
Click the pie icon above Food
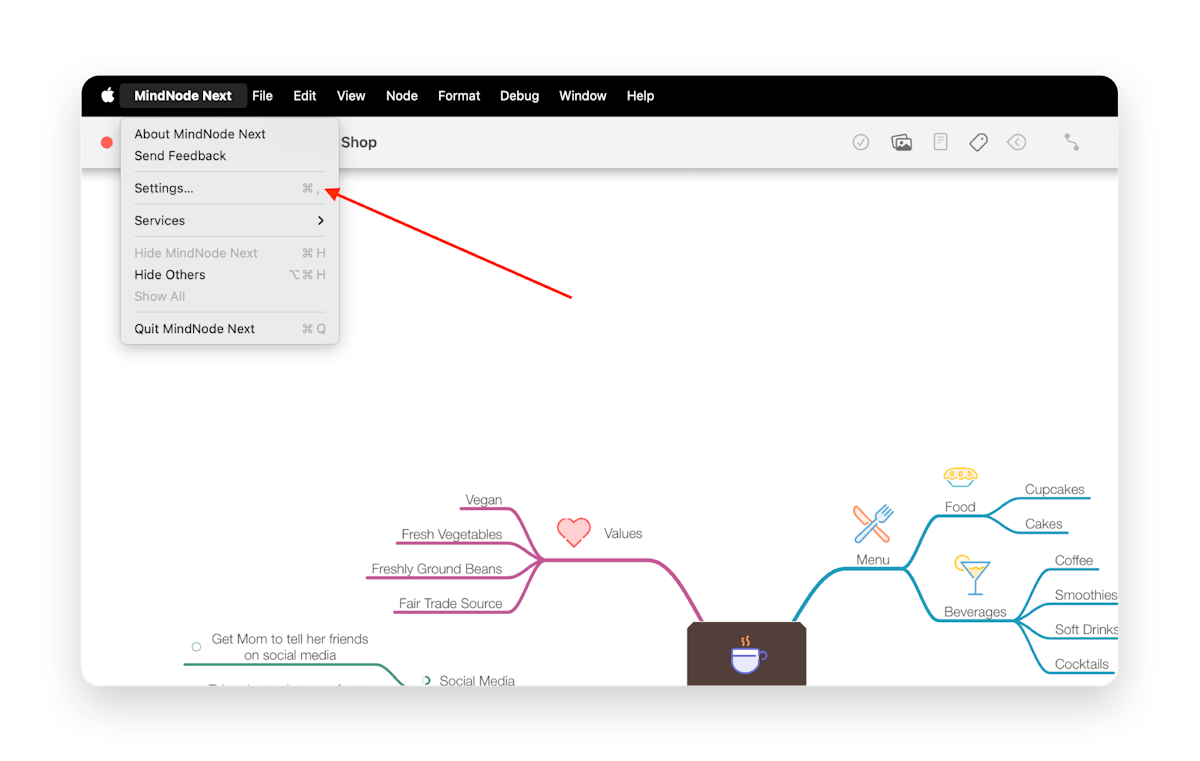tap(960, 477)
